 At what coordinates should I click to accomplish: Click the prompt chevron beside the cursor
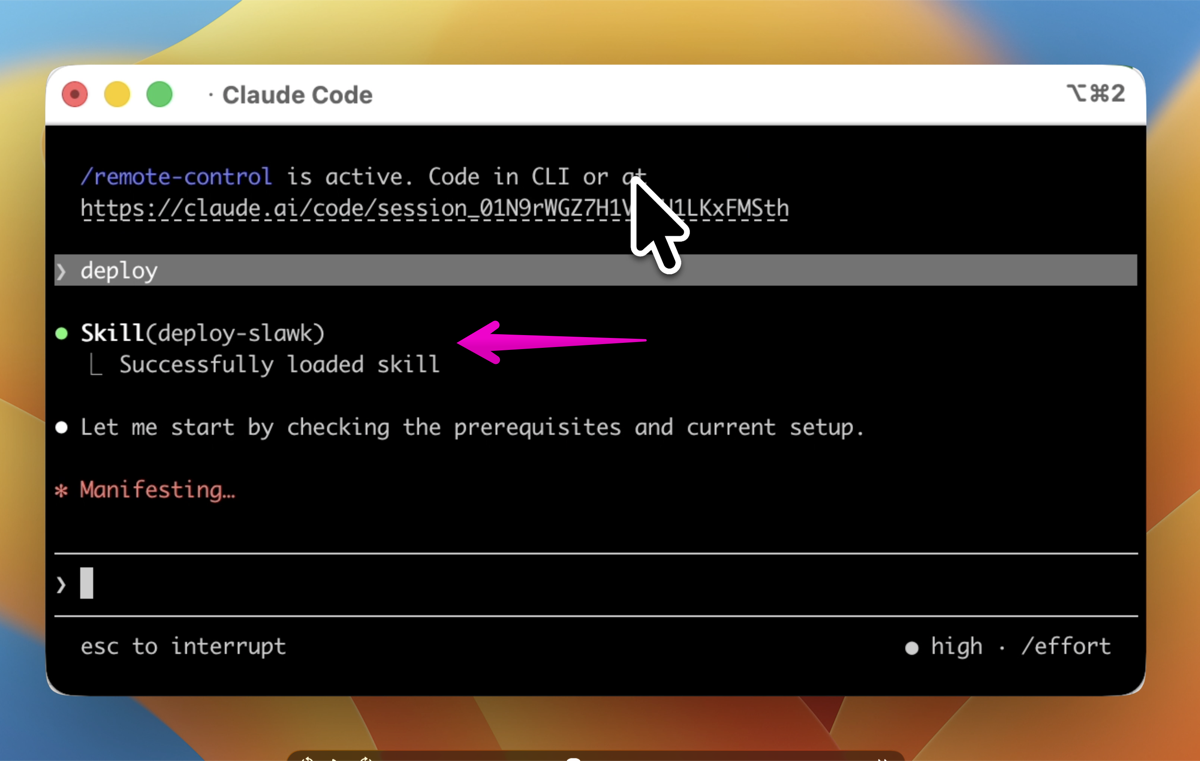[x=62, y=584]
